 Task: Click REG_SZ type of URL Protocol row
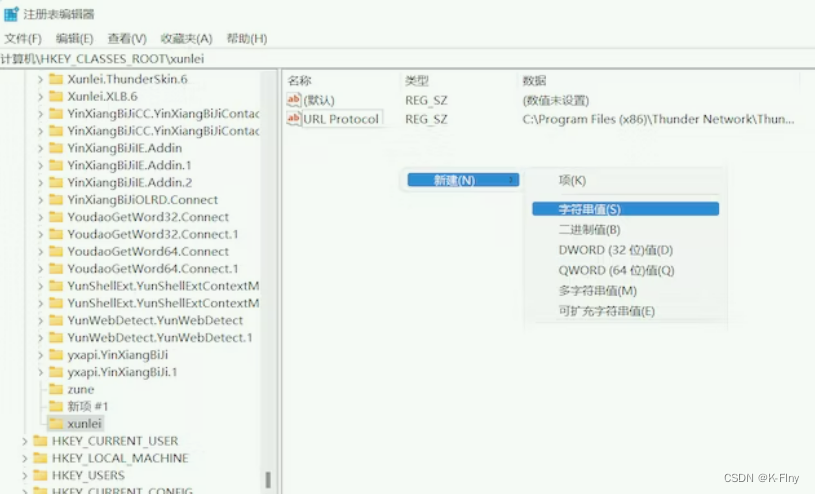click(426, 119)
